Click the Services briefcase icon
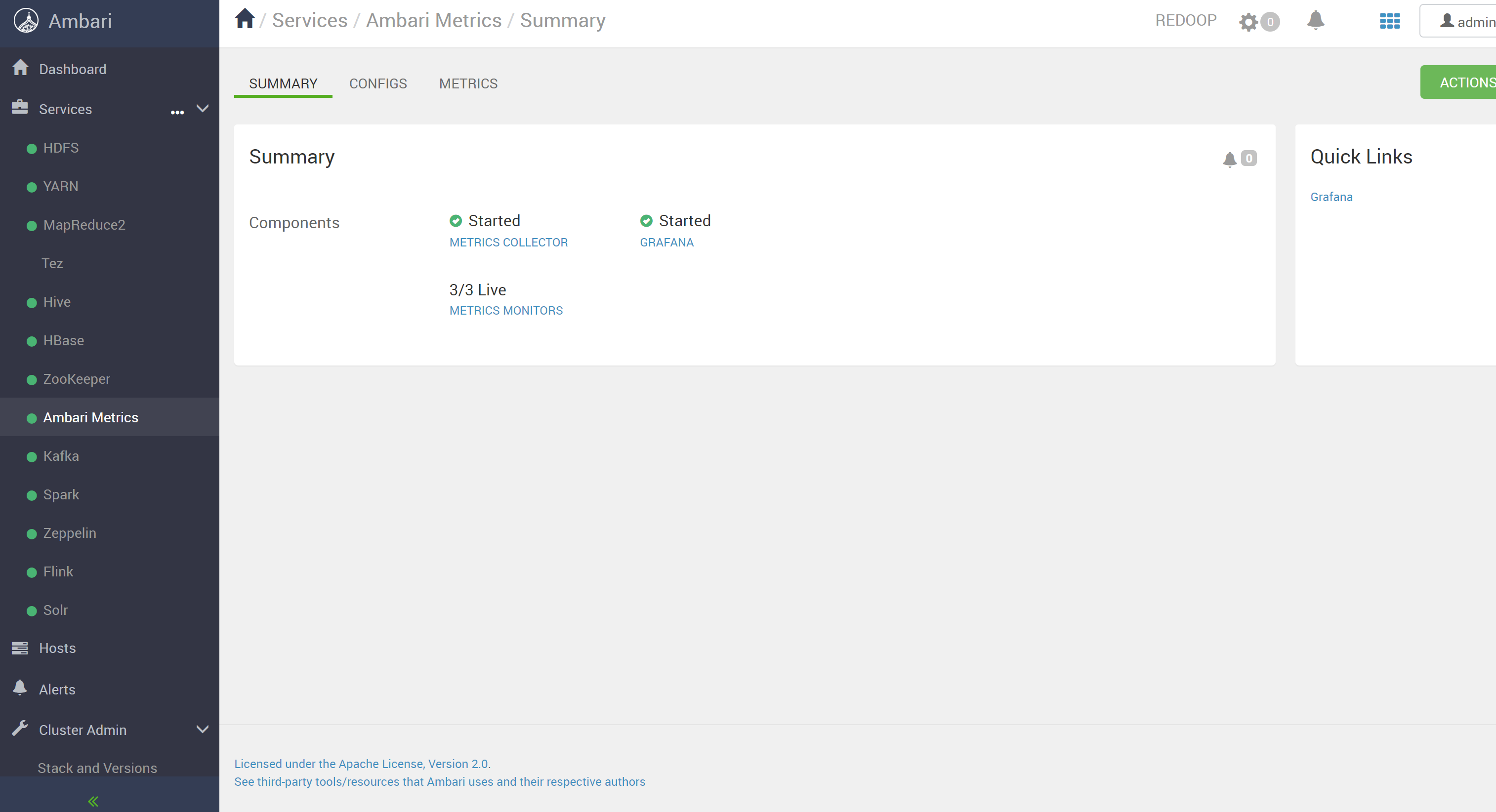Screen dimensions: 1496x812 [20, 108]
